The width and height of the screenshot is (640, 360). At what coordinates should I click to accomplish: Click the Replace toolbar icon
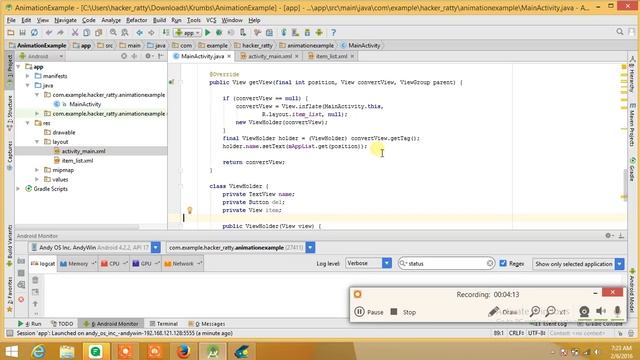click(125, 32)
